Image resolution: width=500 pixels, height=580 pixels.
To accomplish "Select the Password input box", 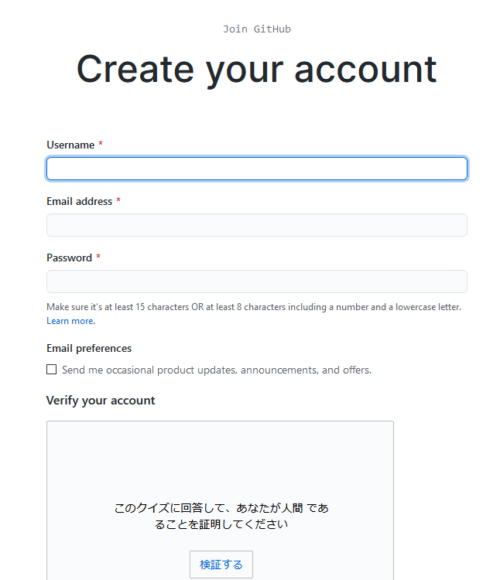I will pos(257,281).
